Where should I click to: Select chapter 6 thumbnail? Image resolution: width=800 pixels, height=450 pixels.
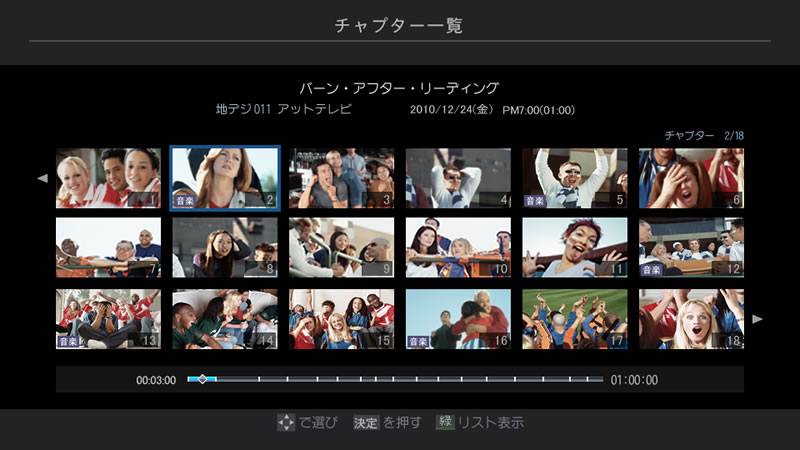pyautogui.click(x=691, y=178)
